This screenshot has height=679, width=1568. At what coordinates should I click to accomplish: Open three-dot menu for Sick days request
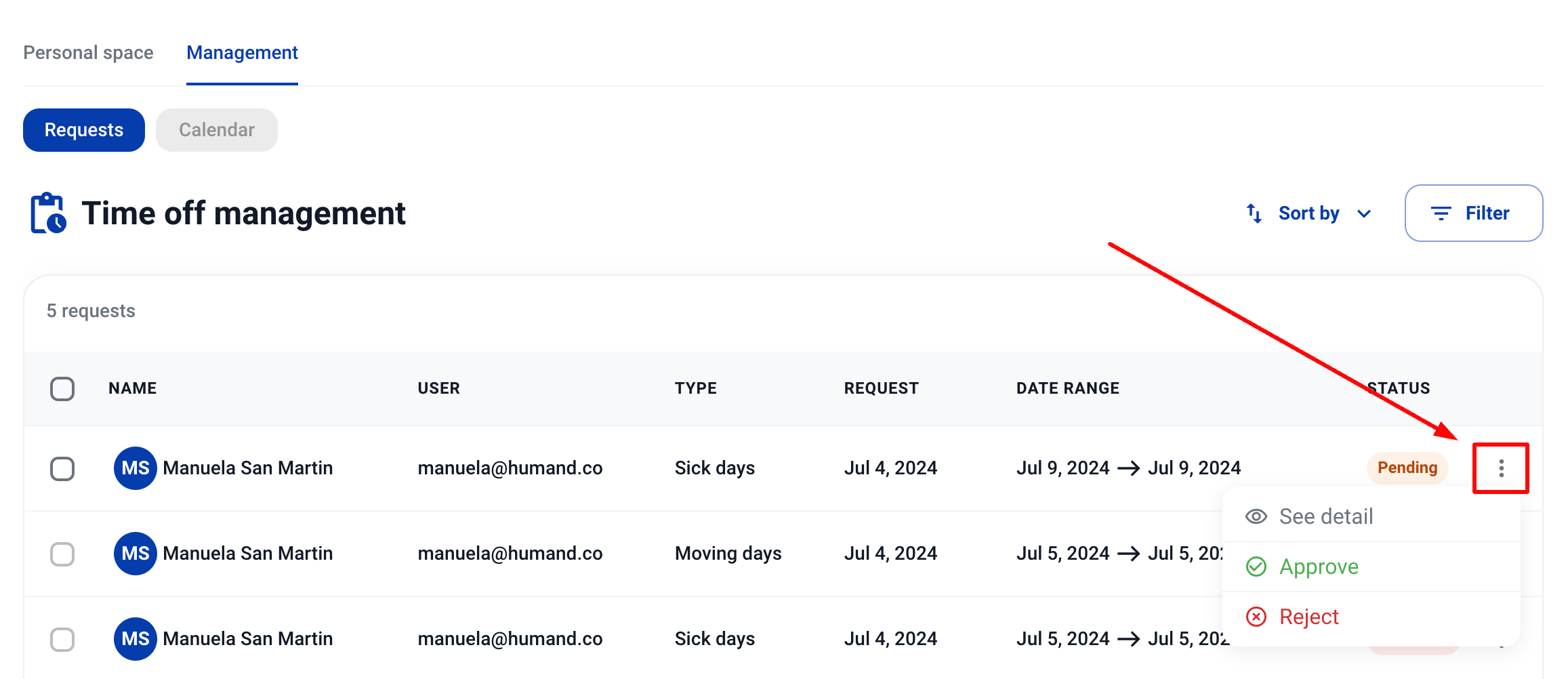(1501, 468)
